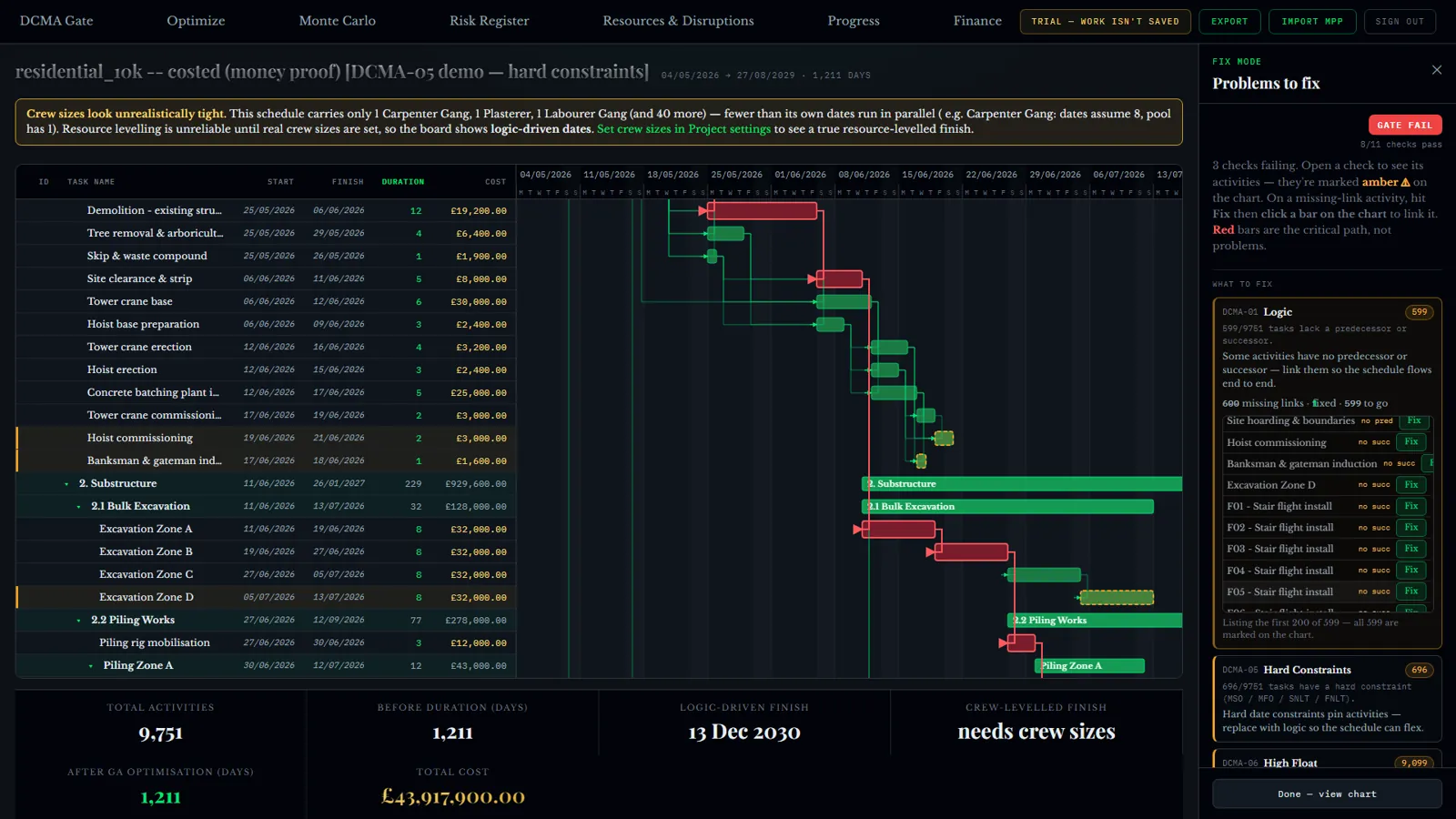1456x819 pixels.
Task: Fix Excavation Zone D missing successor
Action: pyautogui.click(x=1410, y=485)
